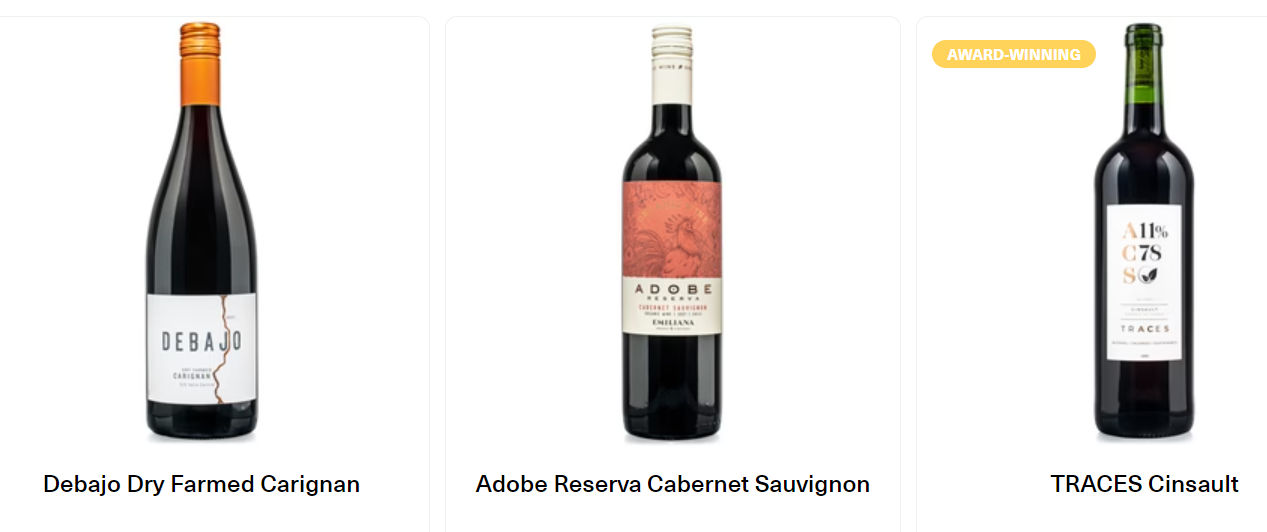Select the Adobe Reserva bottle image
1267x532 pixels.
[672, 232]
